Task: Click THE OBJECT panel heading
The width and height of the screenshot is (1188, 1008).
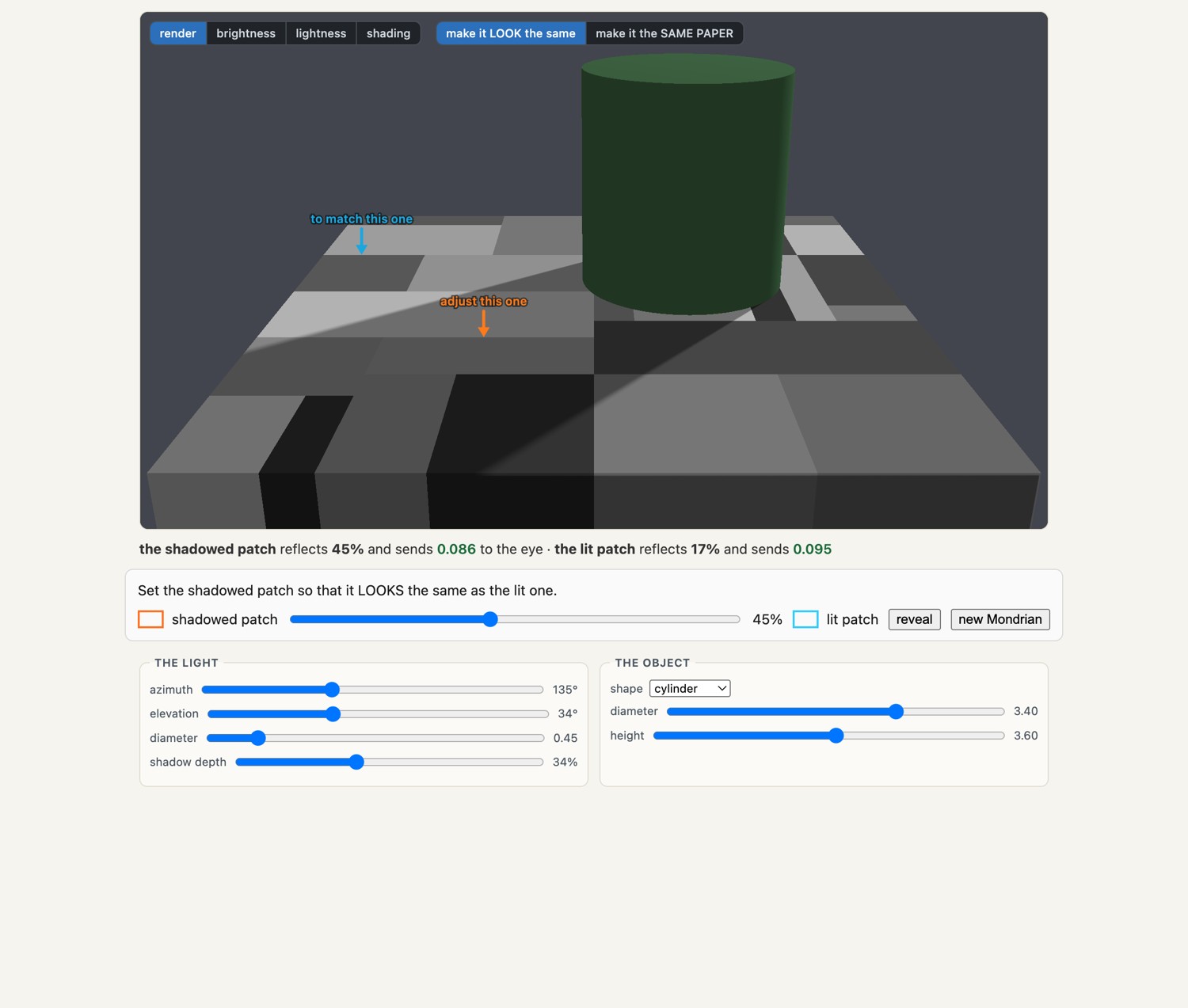Action: click(652, 663)
